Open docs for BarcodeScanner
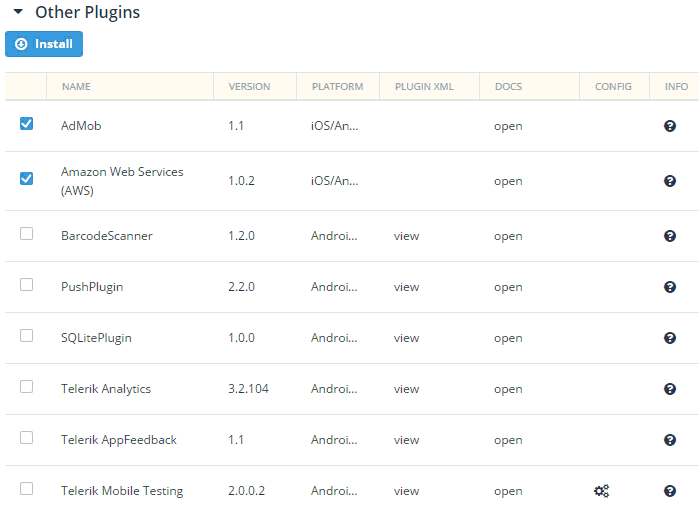This screenshot has width=700, height=516. tap(508, 237)
